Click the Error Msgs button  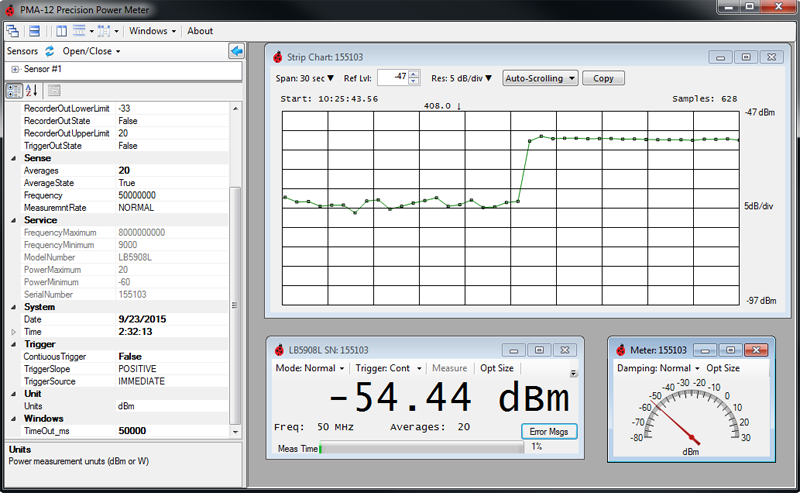click(549, 431)
